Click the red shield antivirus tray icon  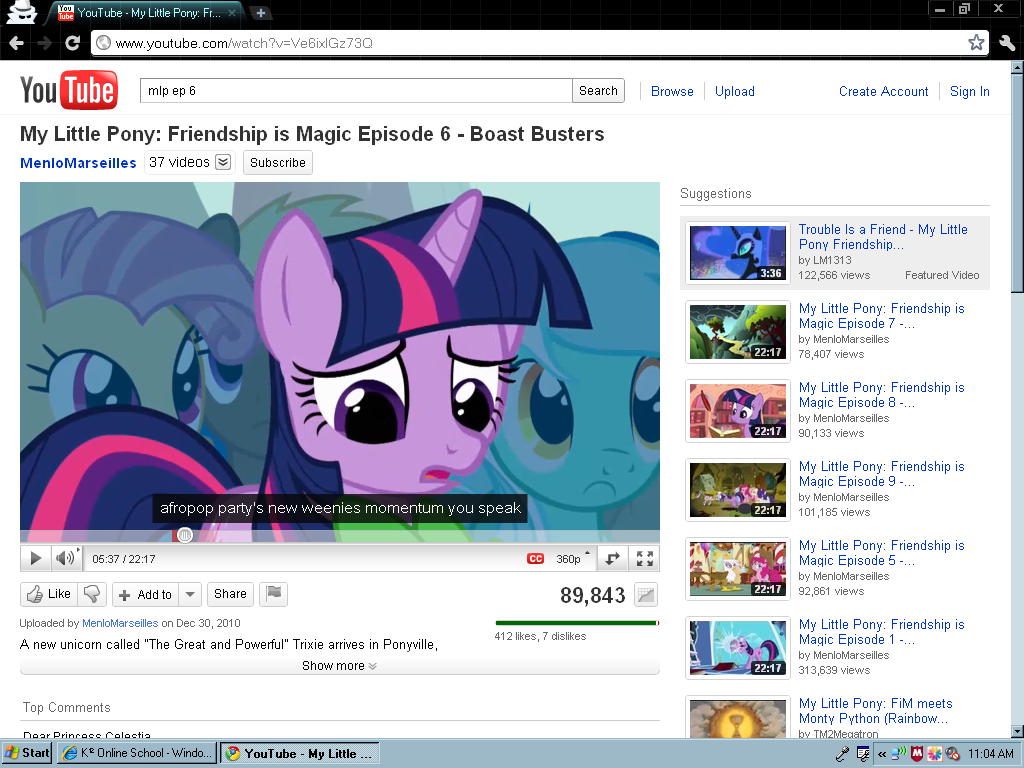[x=917, y=754]
